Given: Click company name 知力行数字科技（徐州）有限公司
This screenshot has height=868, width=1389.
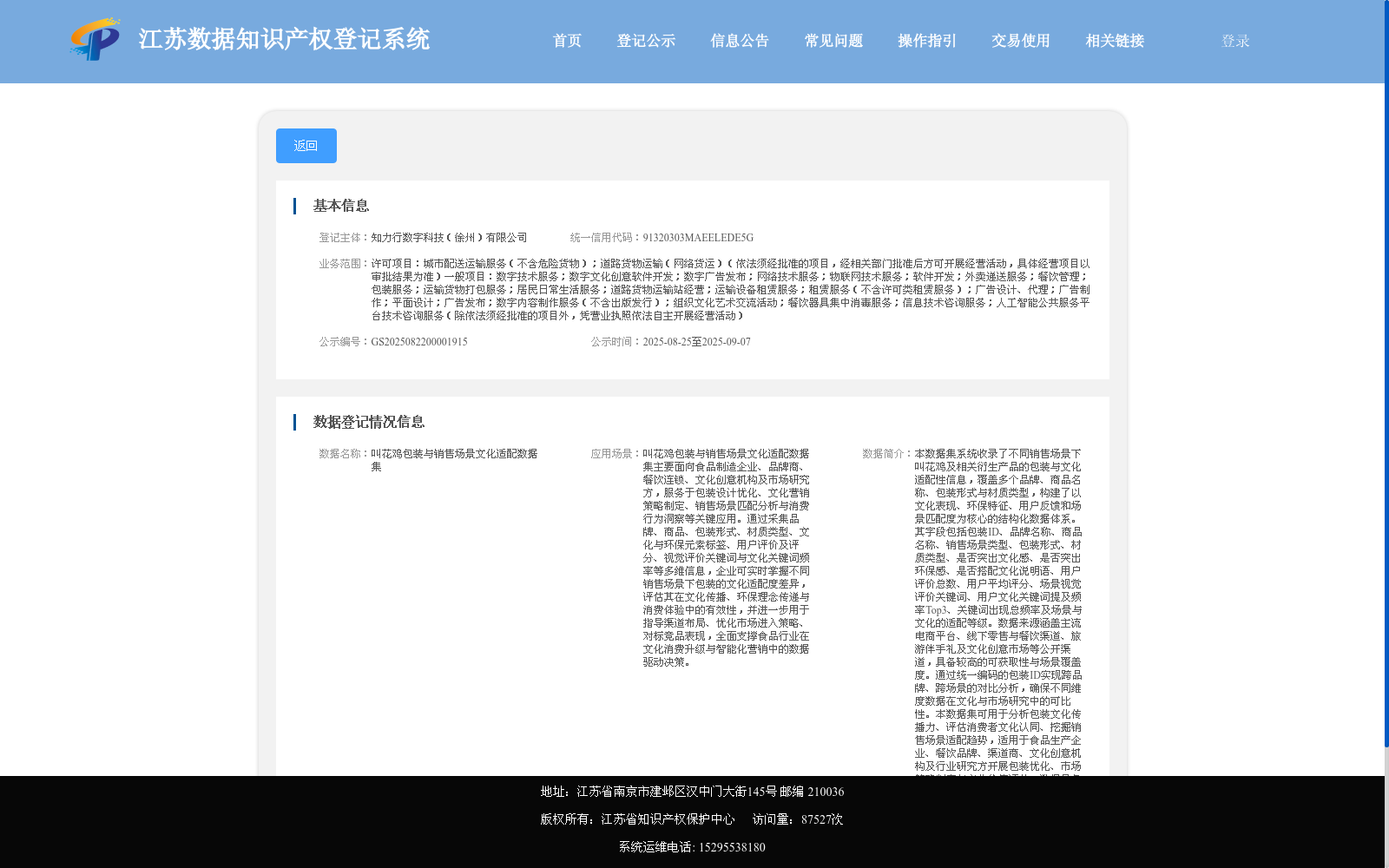Looking at the screenshot, I should pos(449,238).
